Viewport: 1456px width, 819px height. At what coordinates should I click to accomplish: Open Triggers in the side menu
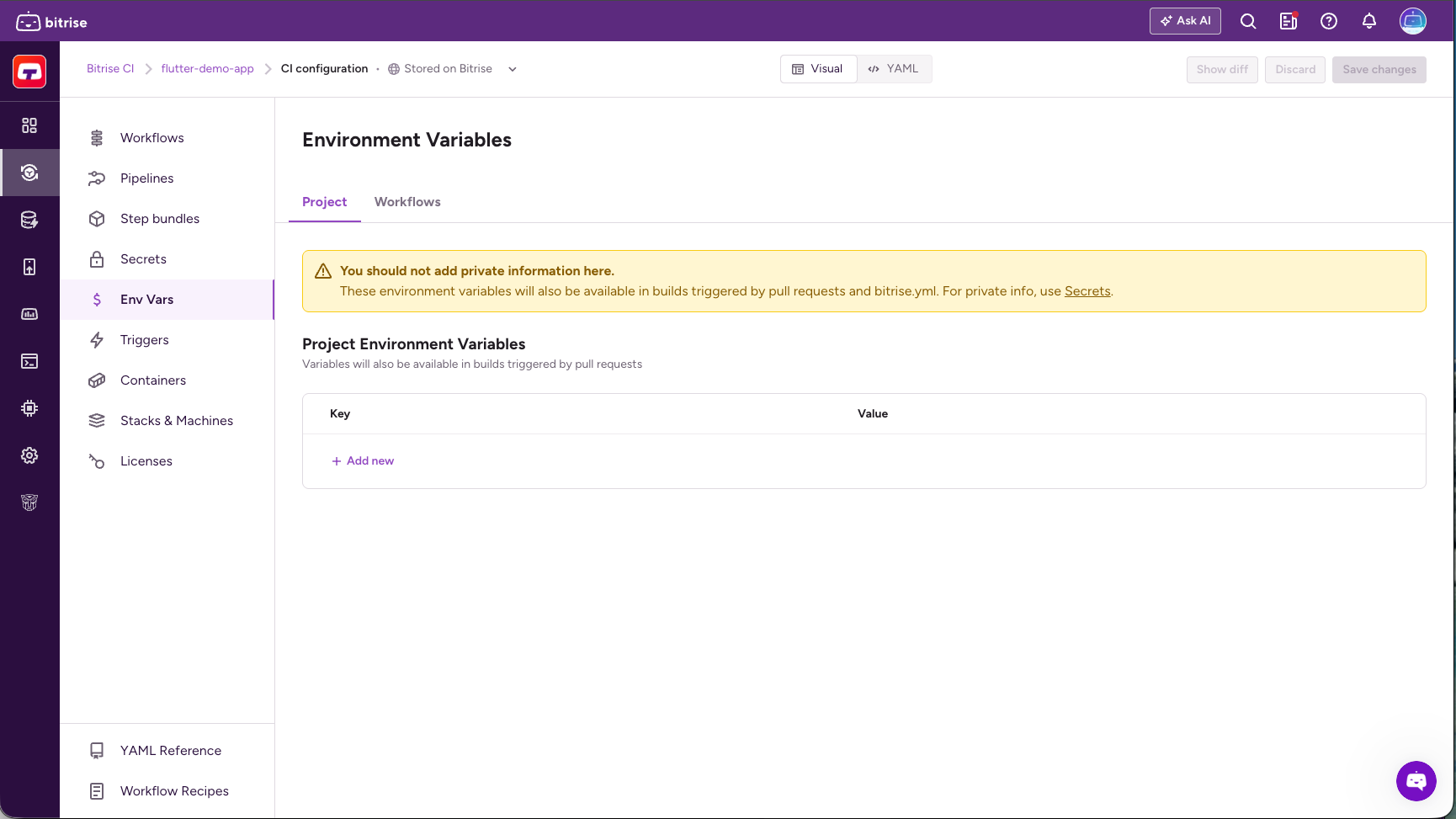coord(167,340)
